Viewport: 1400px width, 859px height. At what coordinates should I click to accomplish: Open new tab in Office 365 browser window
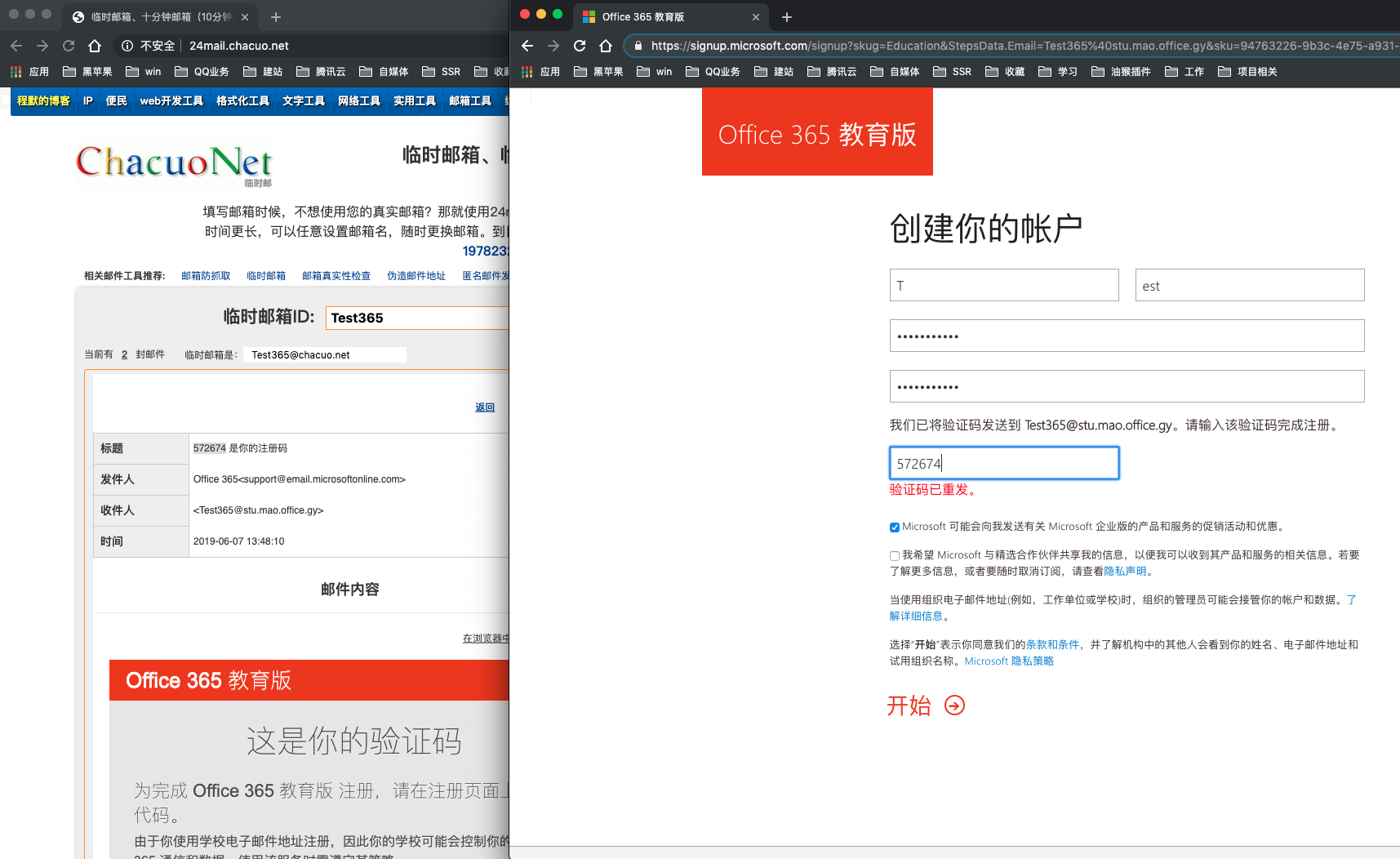[787, 16]
